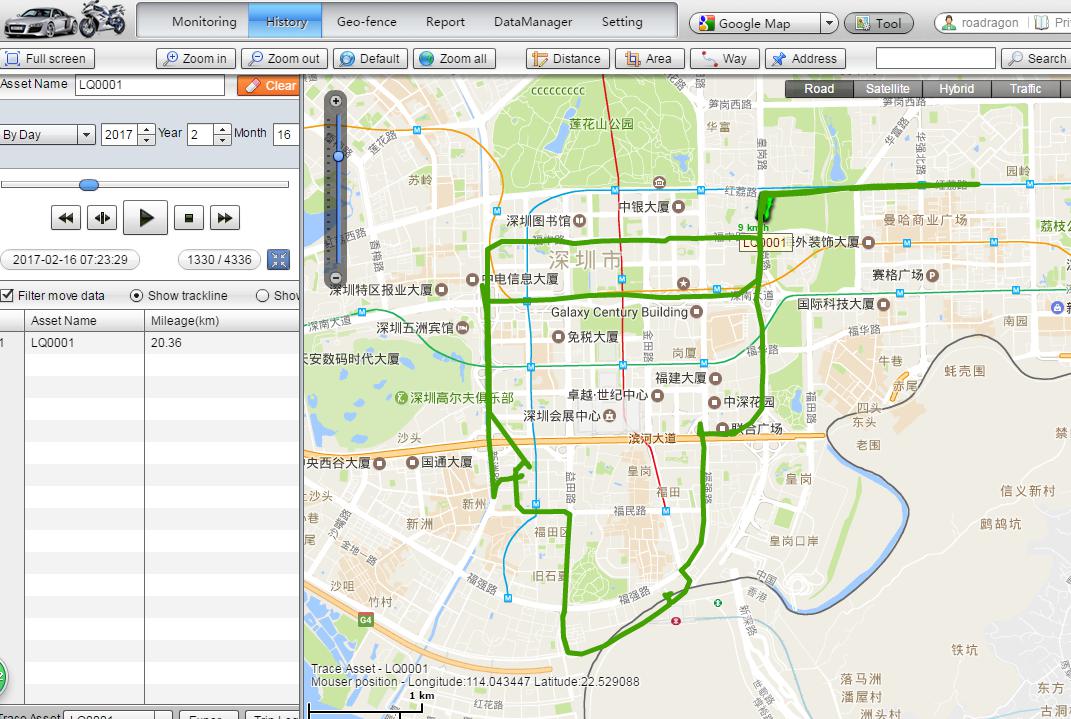Click the point counter 1330 / 4336
This screenshot has height=719, width=1071.
(x=219, y=259)
